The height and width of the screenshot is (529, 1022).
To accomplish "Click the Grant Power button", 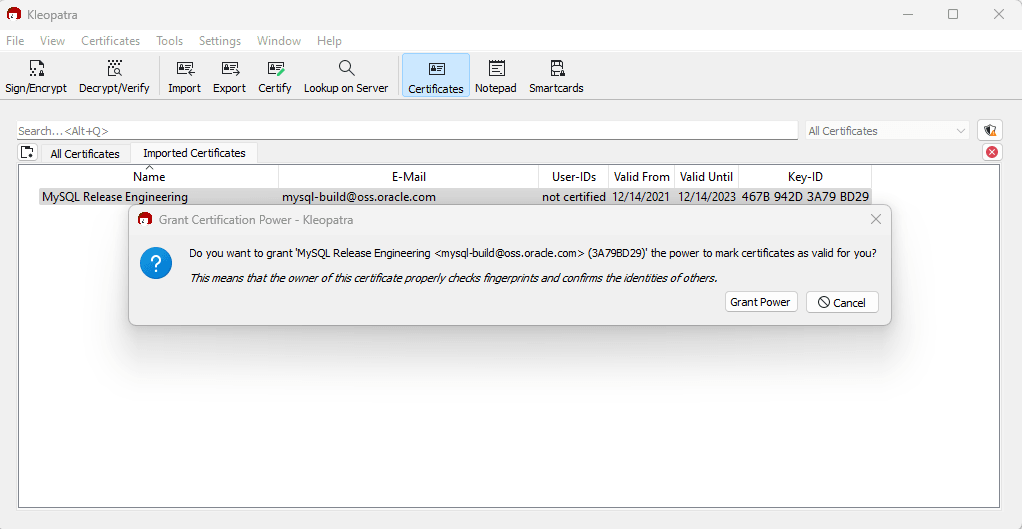I will pos(761,302).
